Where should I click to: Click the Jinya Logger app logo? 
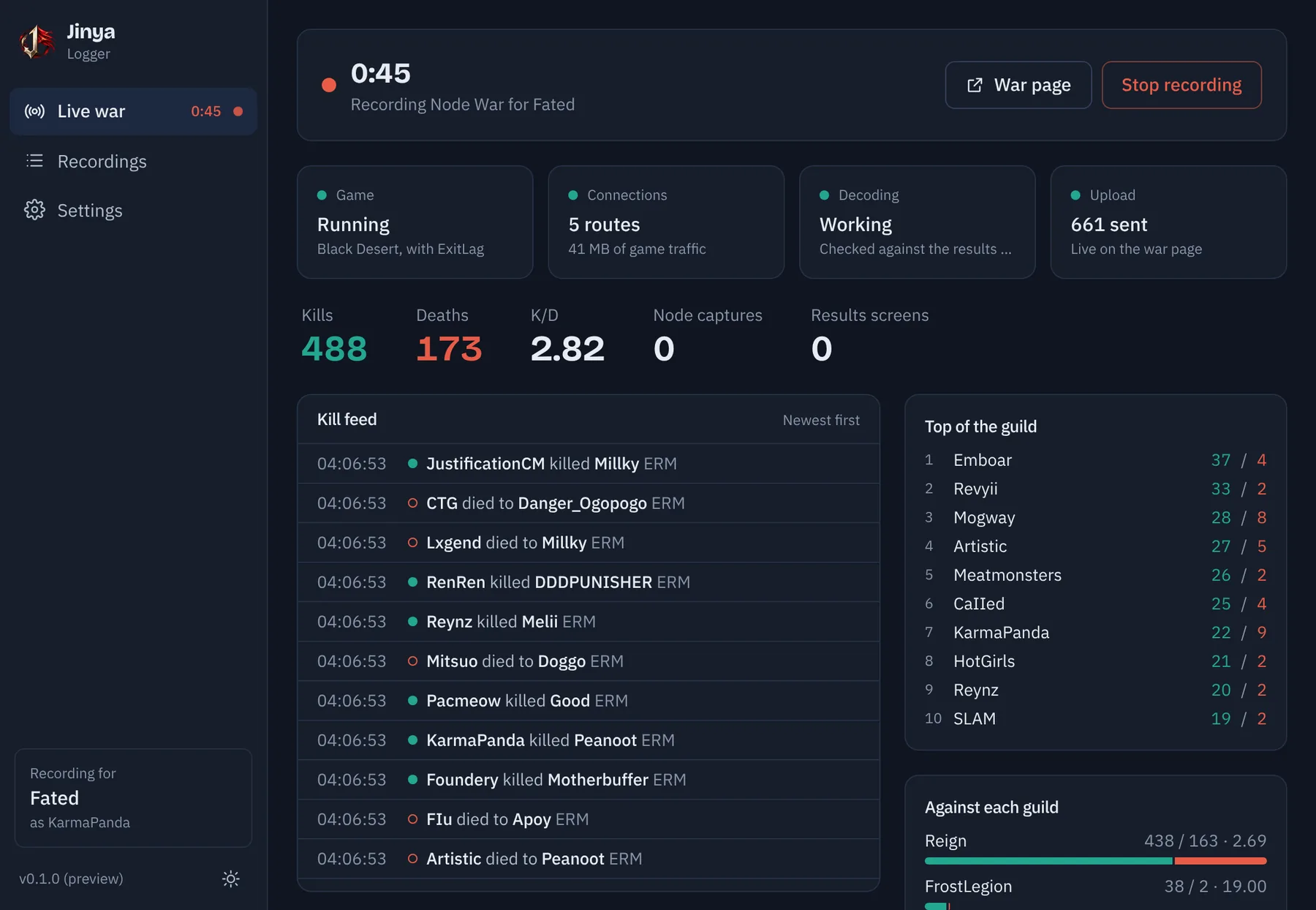click(37, 41)
